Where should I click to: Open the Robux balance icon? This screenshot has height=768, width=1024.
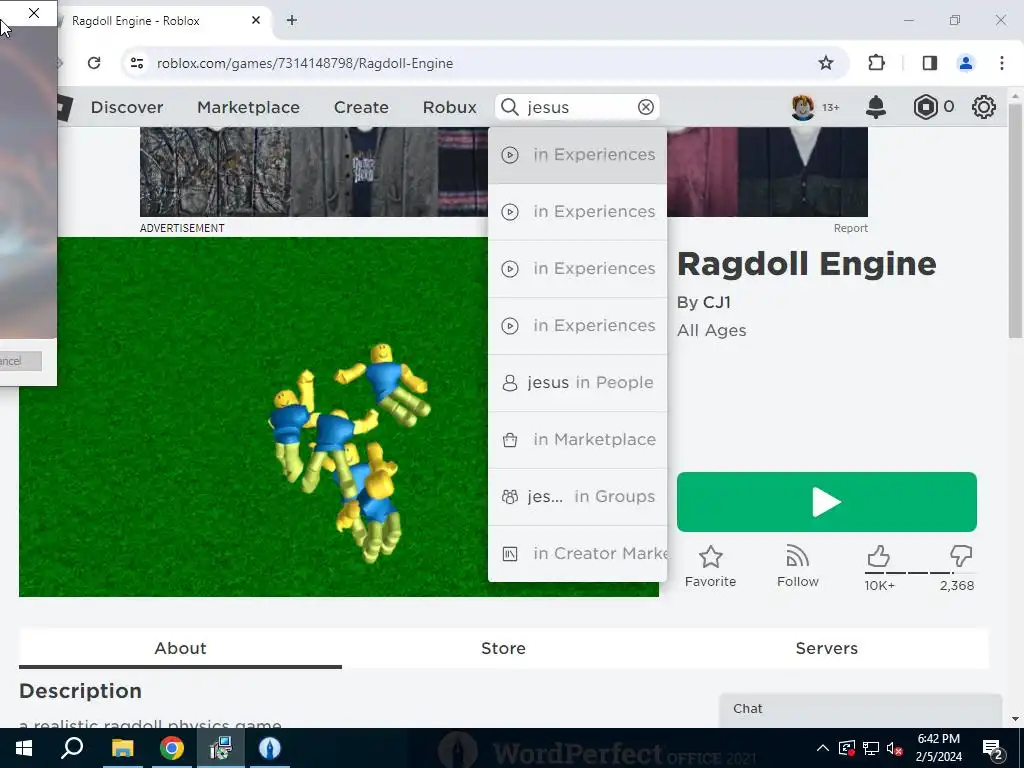(925, 107)
